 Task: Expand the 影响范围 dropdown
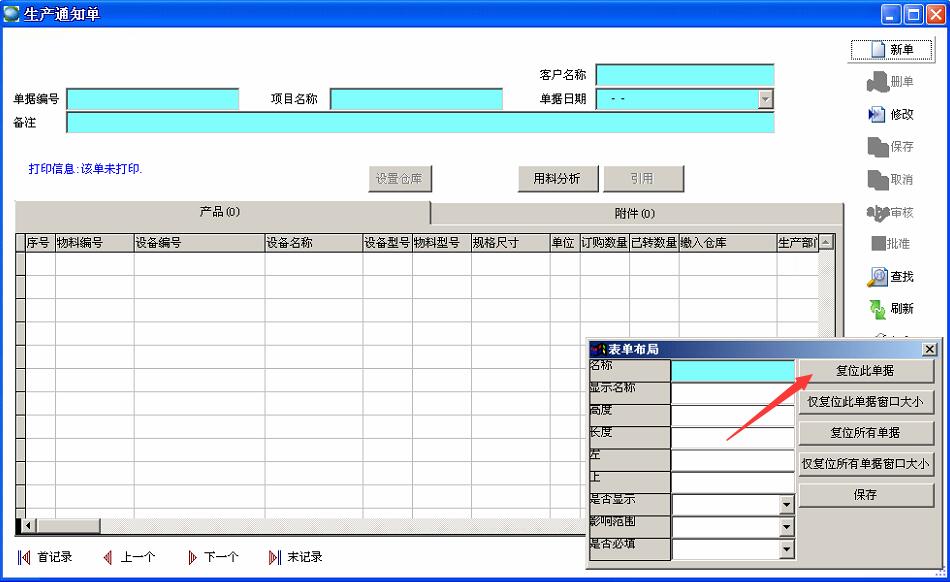pyautogui.click(x=786, y=527)
